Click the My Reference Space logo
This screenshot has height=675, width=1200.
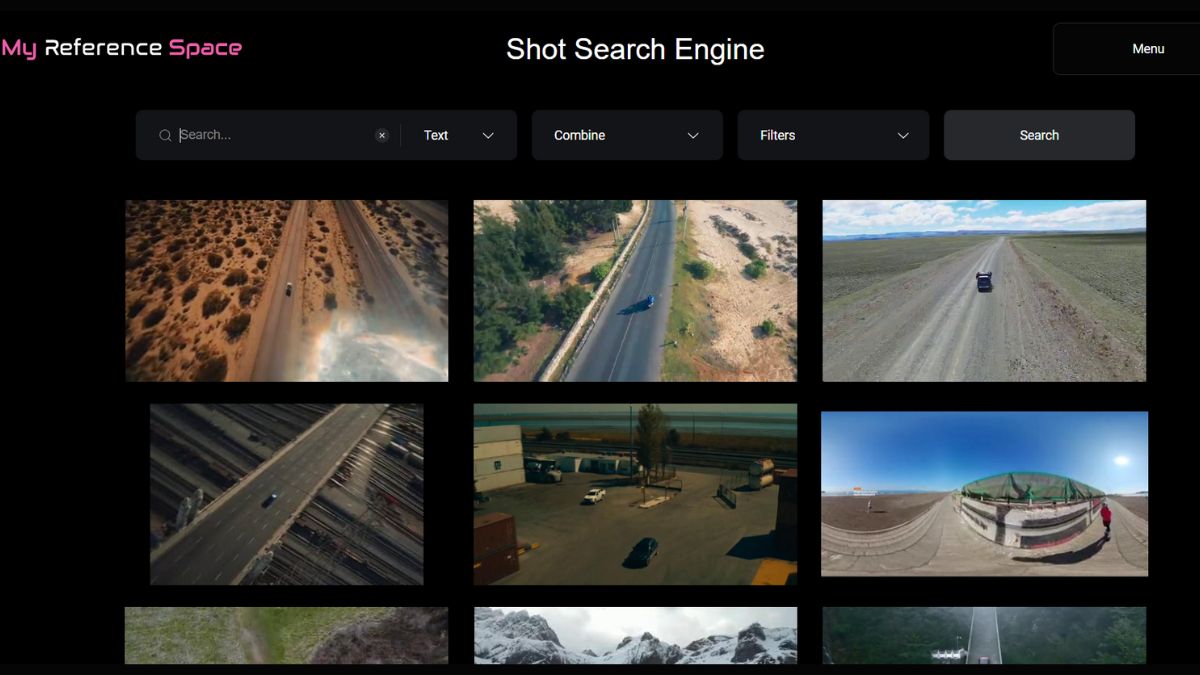coord(122,46)
